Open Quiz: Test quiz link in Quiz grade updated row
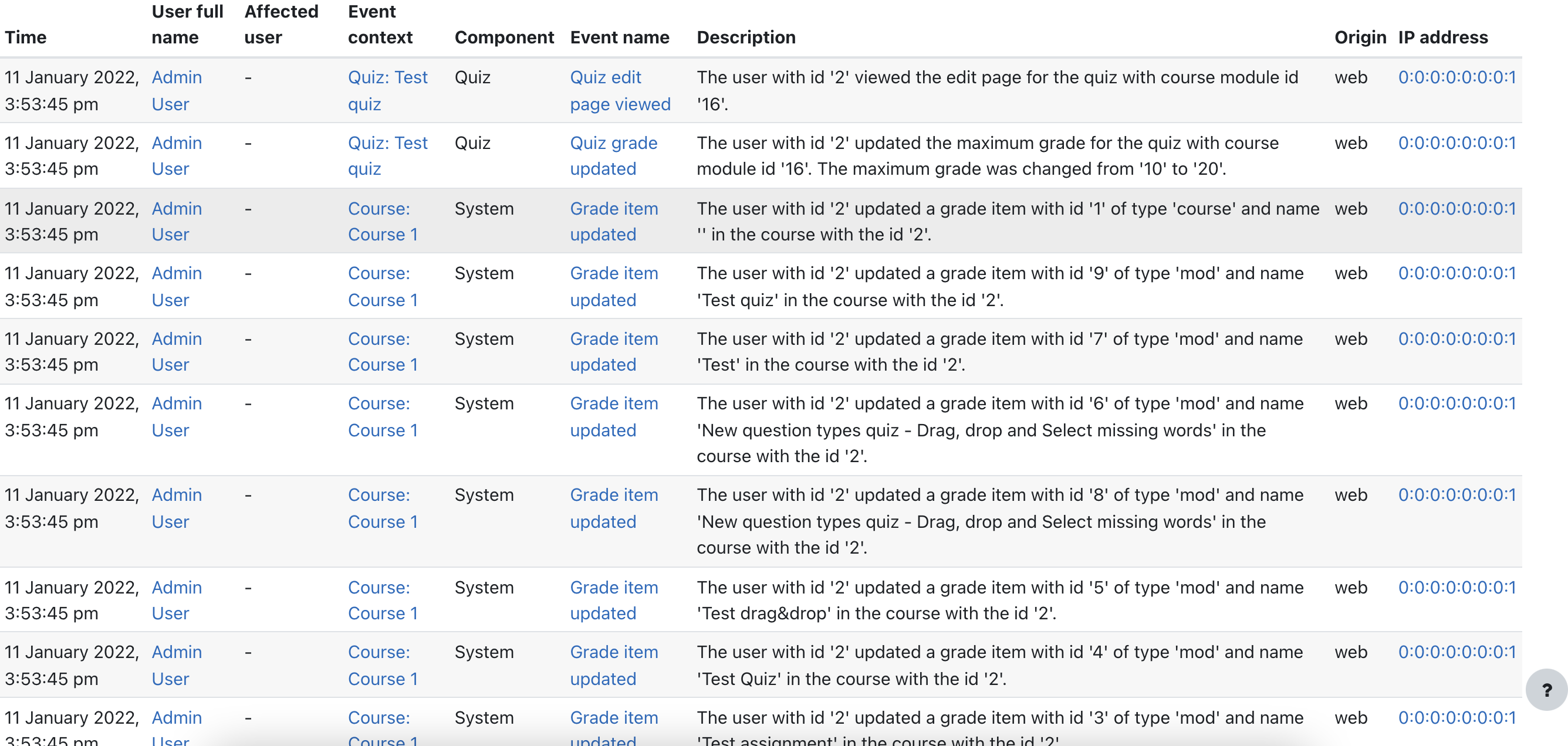The height and width of the screenshot is (746, 1568). [388, 156]
